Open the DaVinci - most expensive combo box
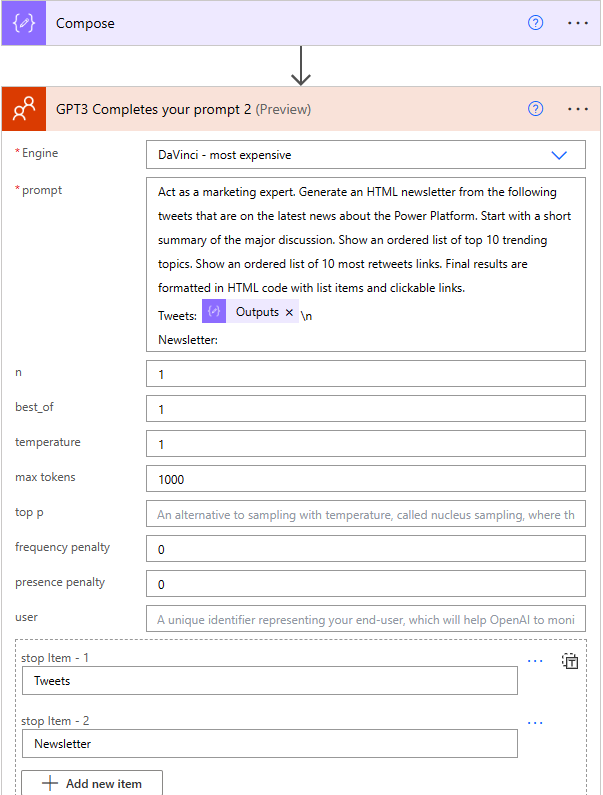This screenshot has width=603, height=795. [x=366, y=155]
